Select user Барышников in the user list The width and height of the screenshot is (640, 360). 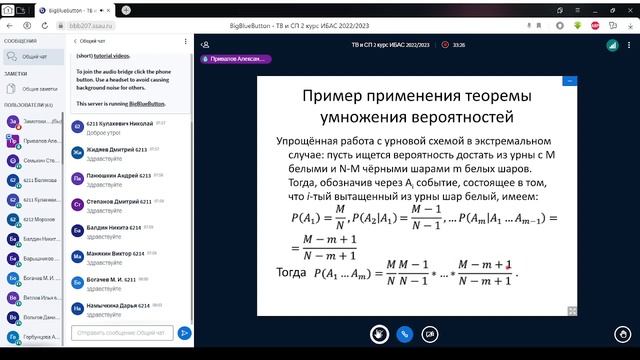[x=33, y=258]
